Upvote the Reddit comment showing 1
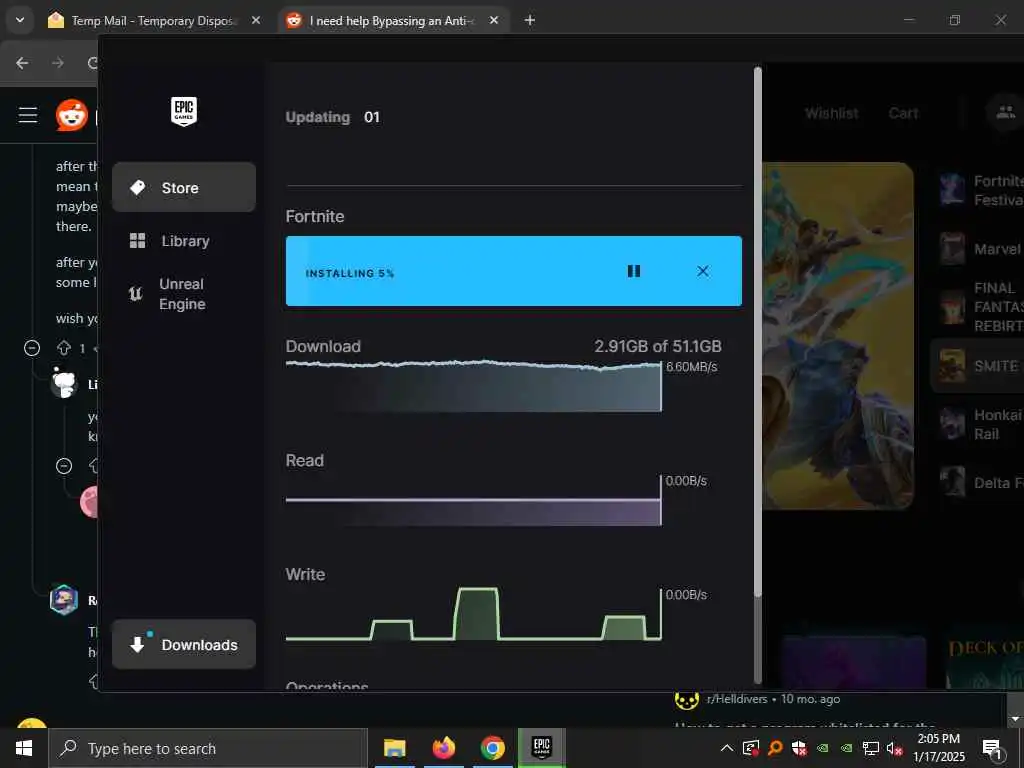This screenshot has width=1024, height=768. (x=64, y=348)
